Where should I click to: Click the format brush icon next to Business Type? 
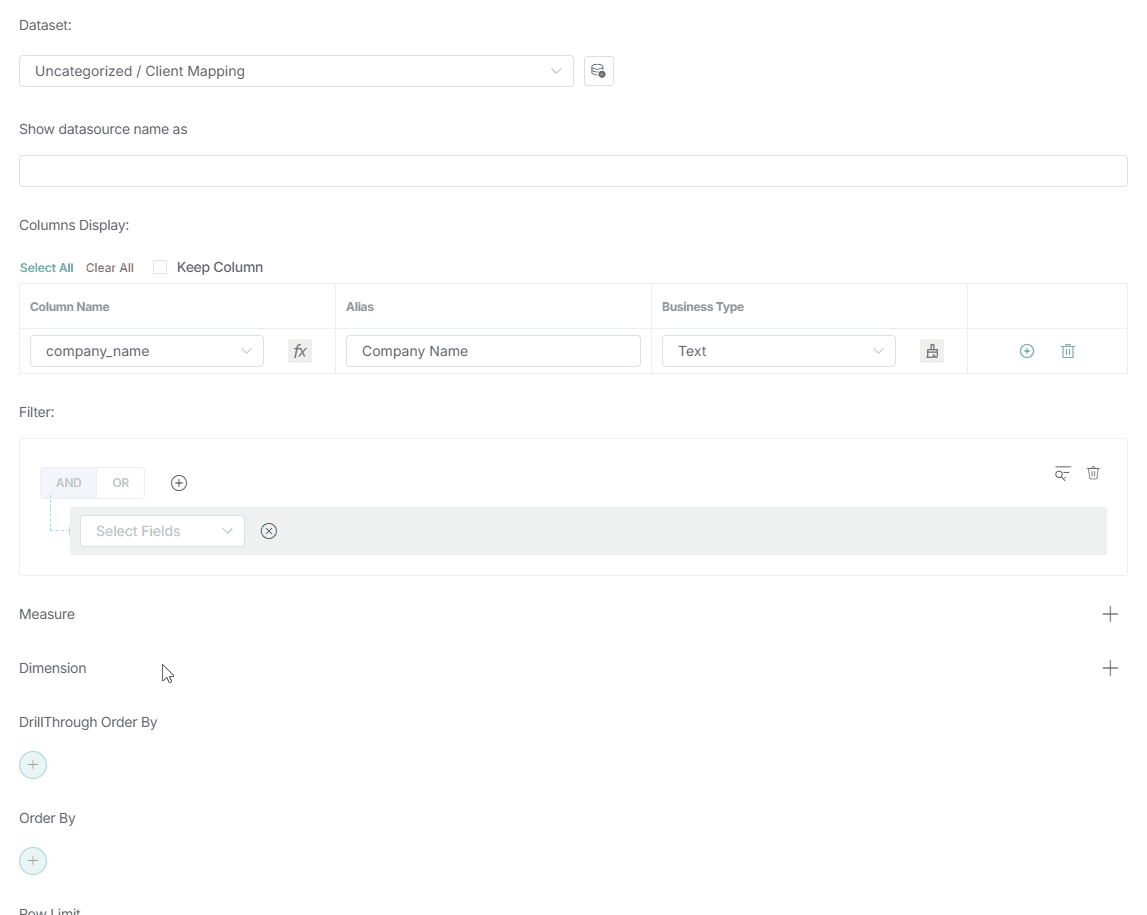(932, 351)
